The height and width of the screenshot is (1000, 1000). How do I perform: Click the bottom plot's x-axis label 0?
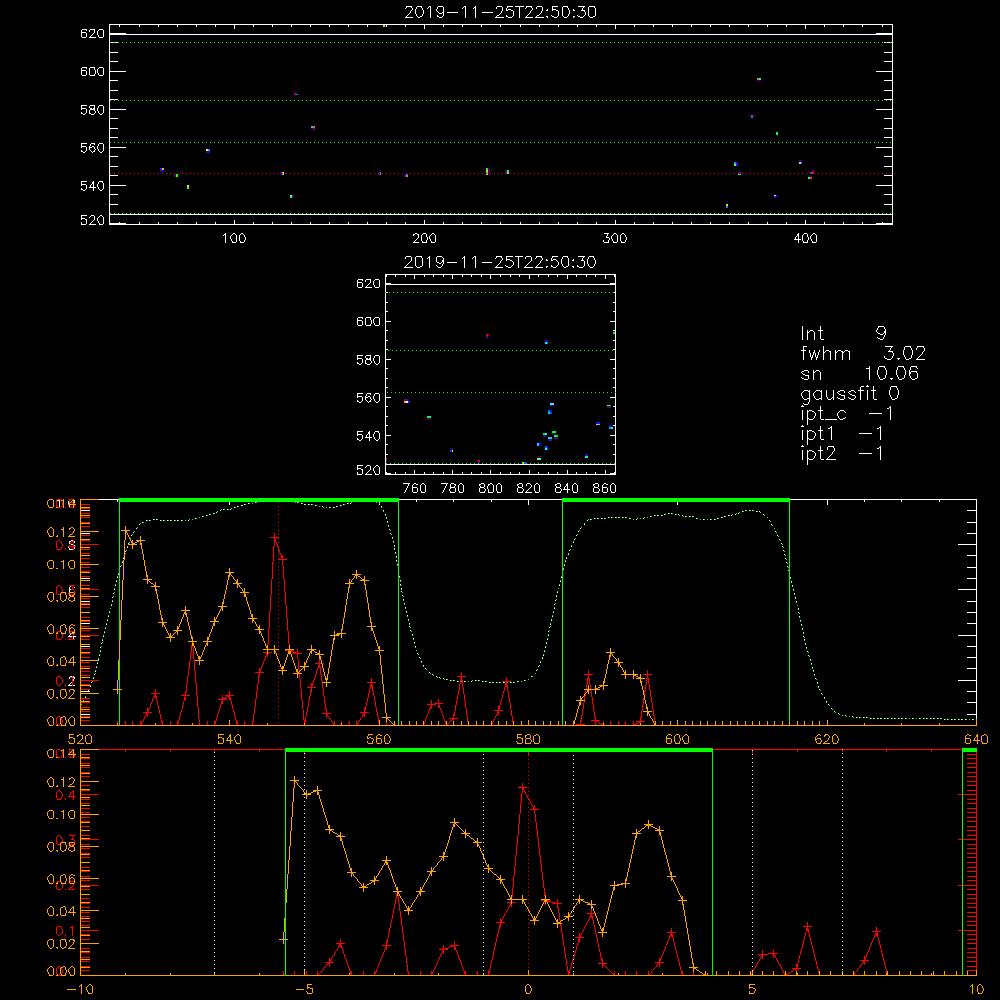pos(528,989)
